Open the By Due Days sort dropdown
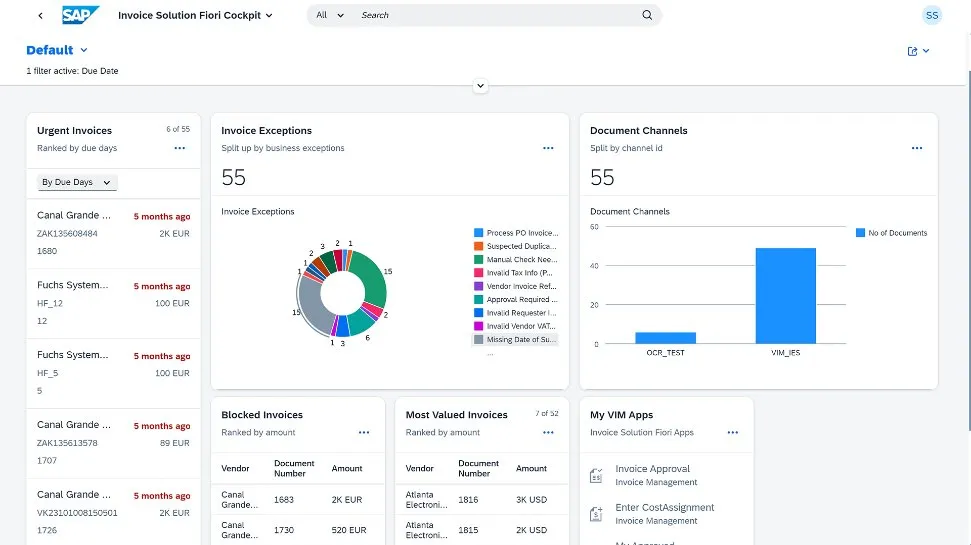 [77, 182]
